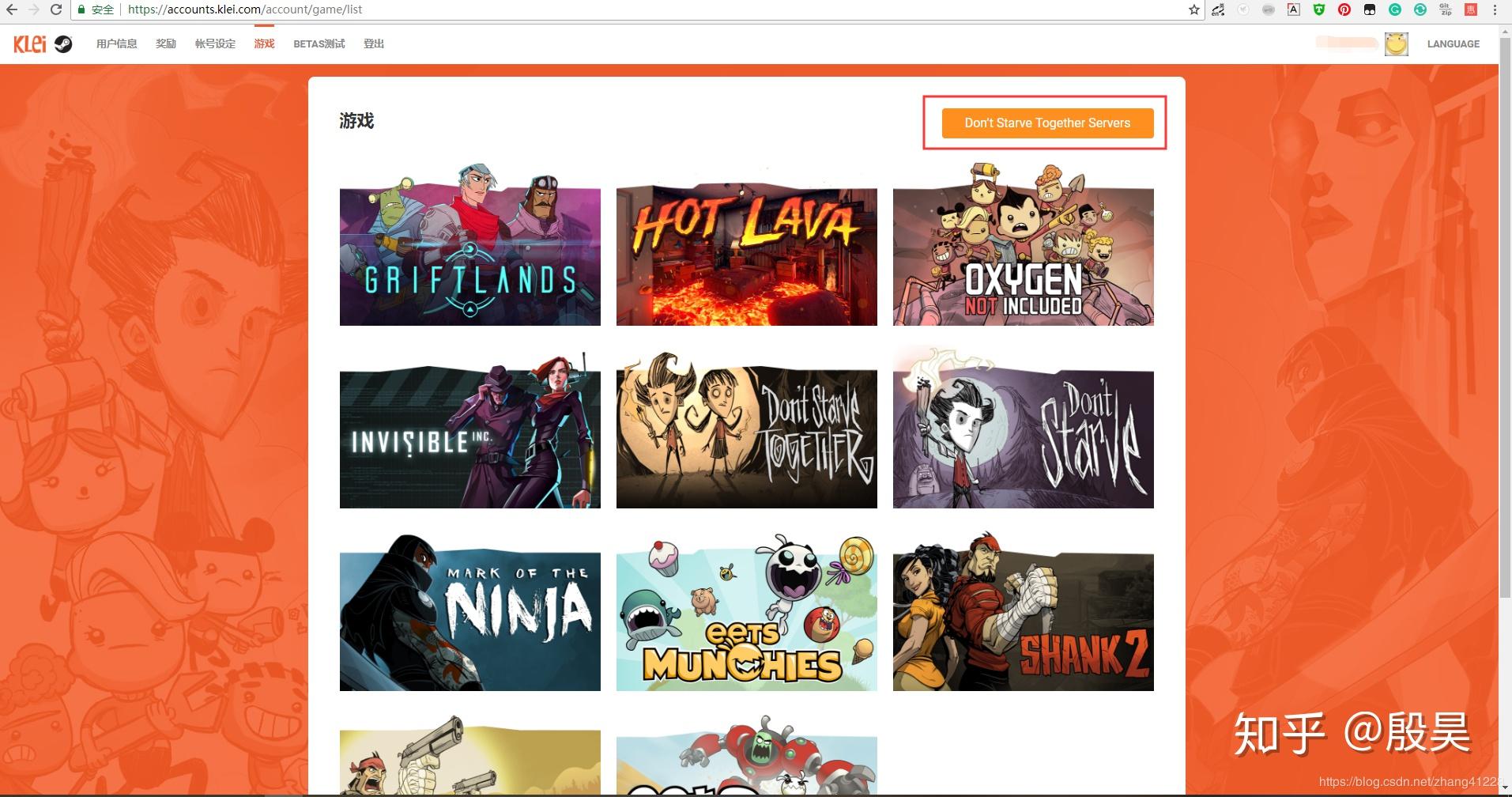Open the Grammarly extension icon
Image resolution: width=1512 pixels, height=797 pixels.
[x=1395, y=9]
